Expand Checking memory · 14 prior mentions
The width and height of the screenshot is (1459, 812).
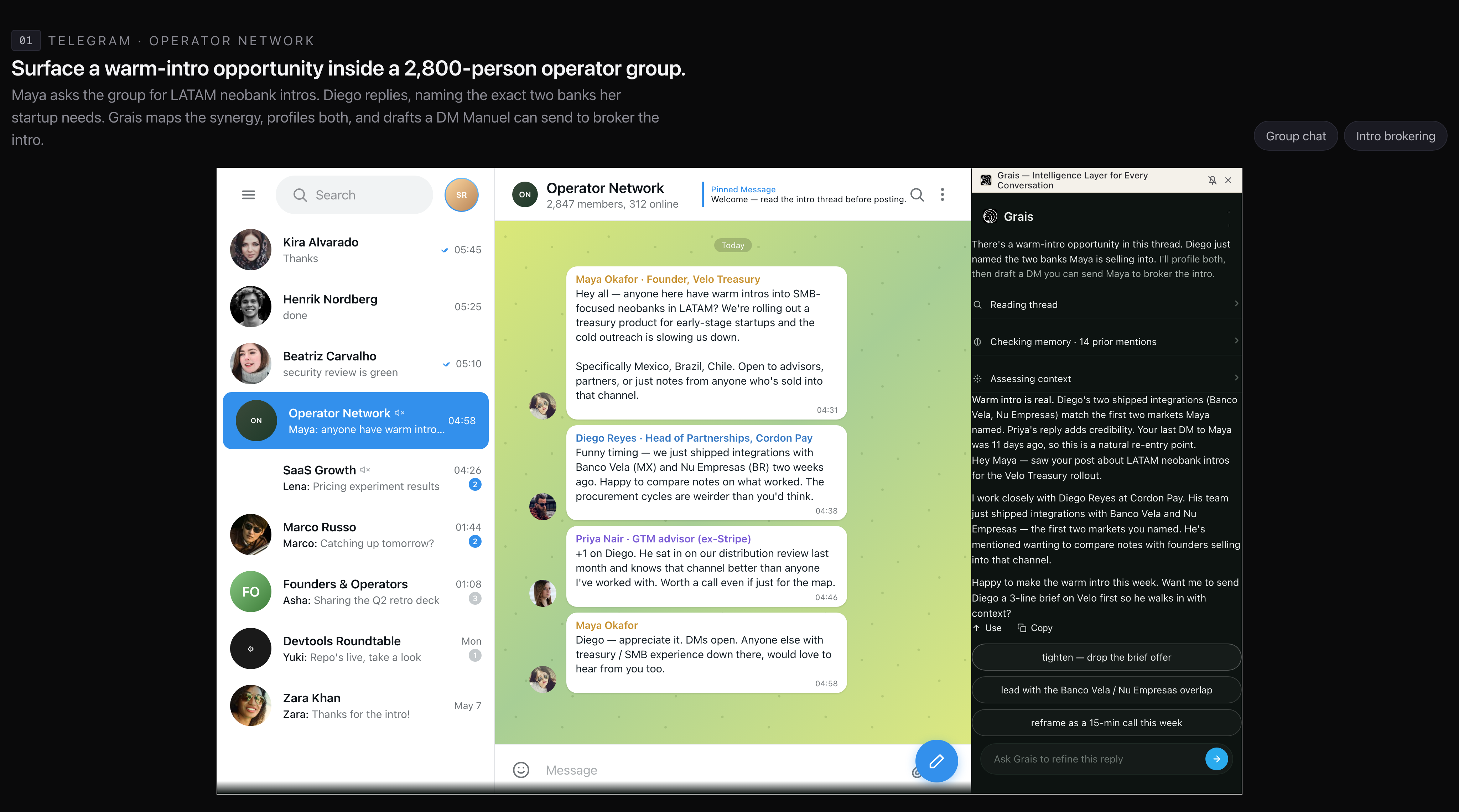(1106, 342)
